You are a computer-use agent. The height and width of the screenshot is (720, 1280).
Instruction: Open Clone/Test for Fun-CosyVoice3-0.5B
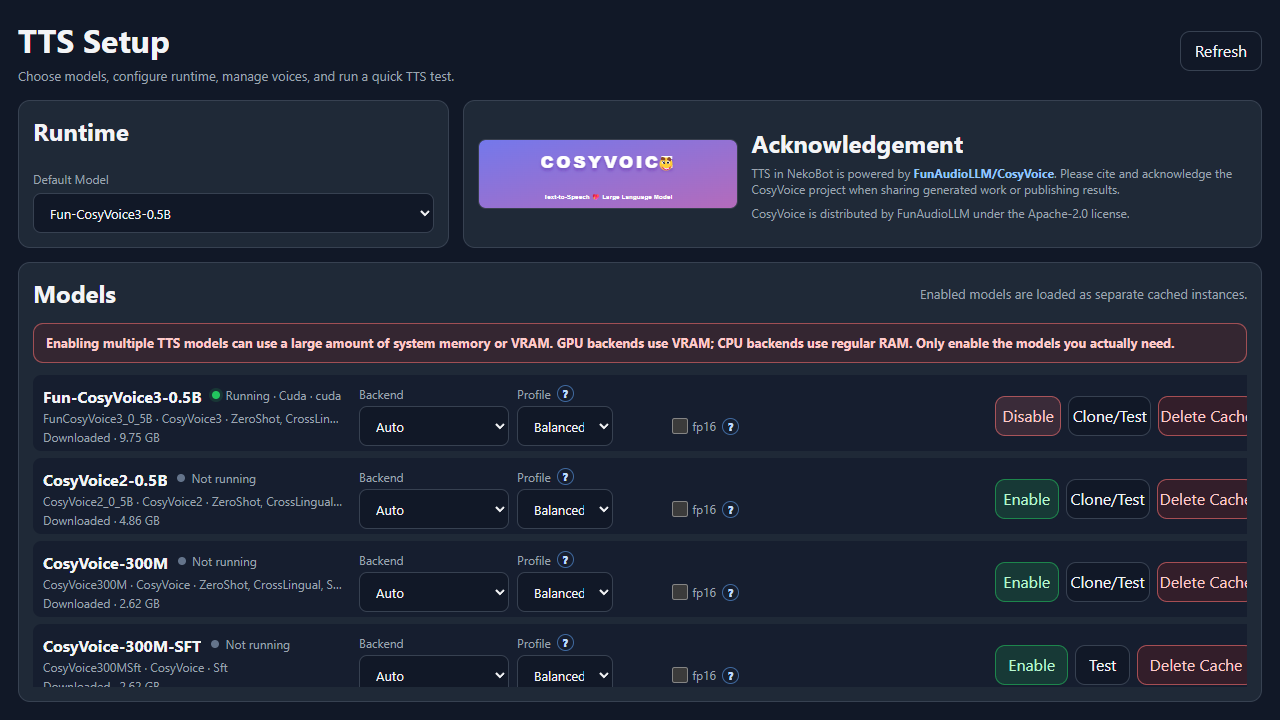[1109, 416]
